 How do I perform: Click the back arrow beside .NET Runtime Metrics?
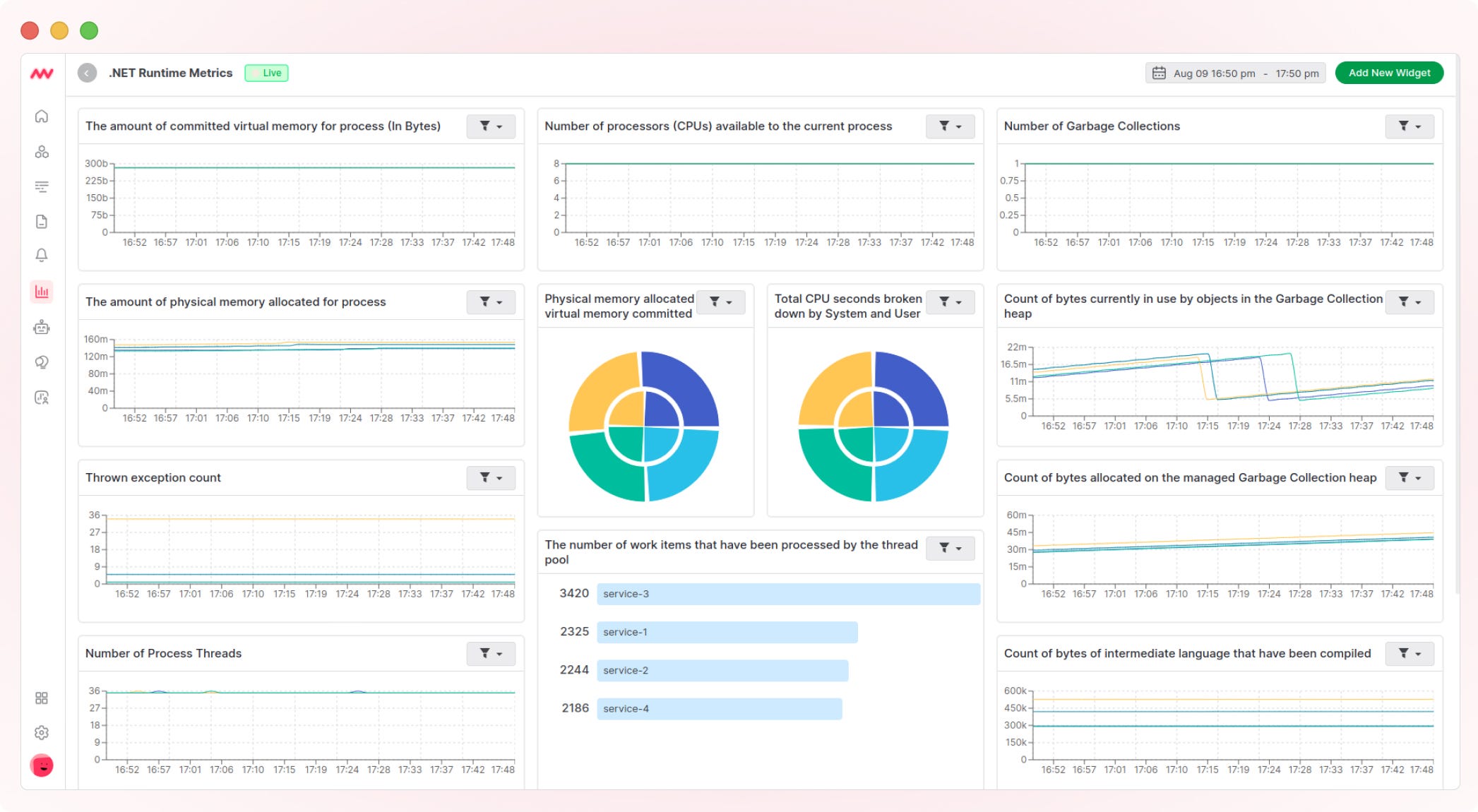click(87, 73)
